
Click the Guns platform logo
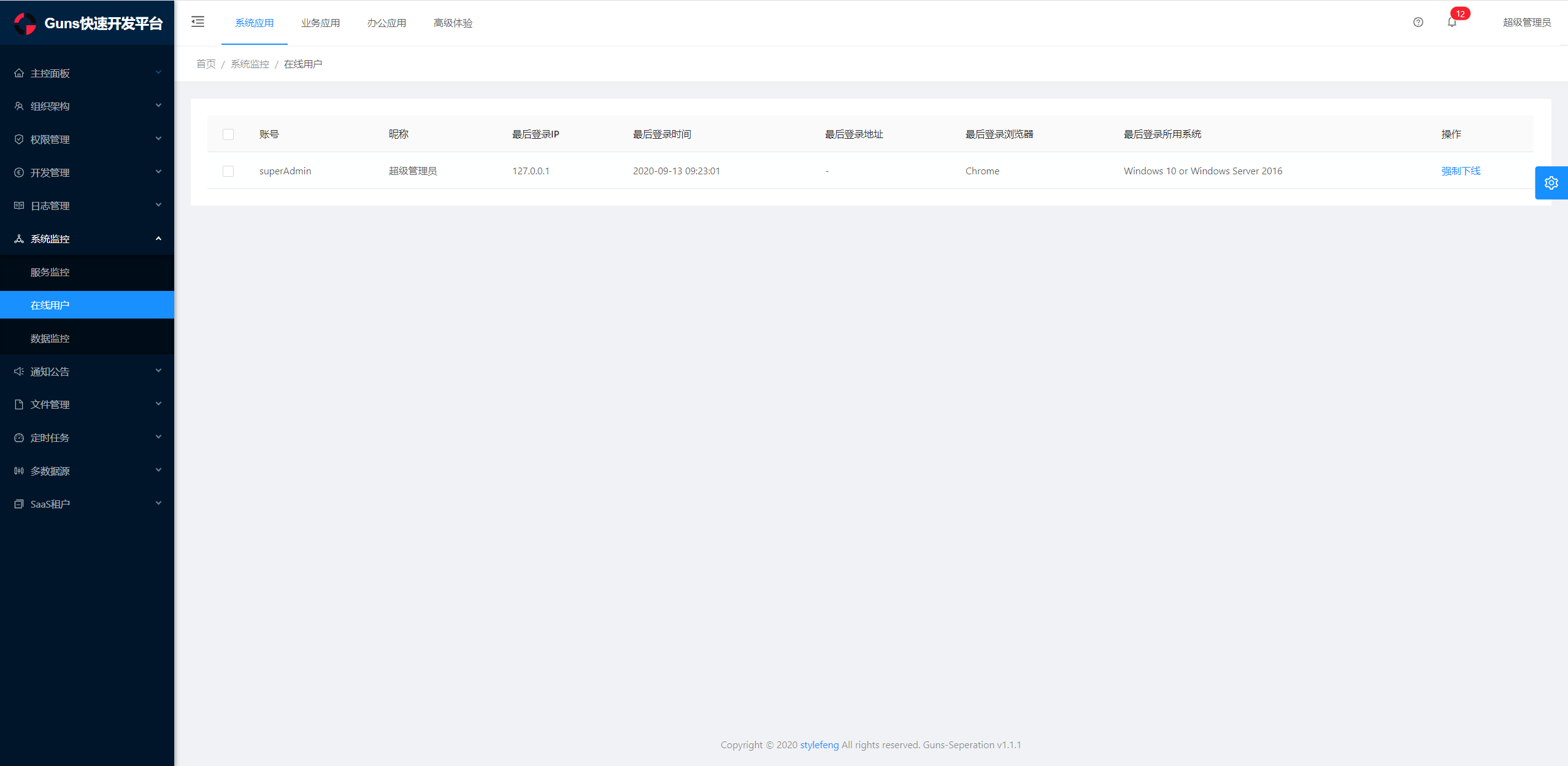click(x=25, y=23)
